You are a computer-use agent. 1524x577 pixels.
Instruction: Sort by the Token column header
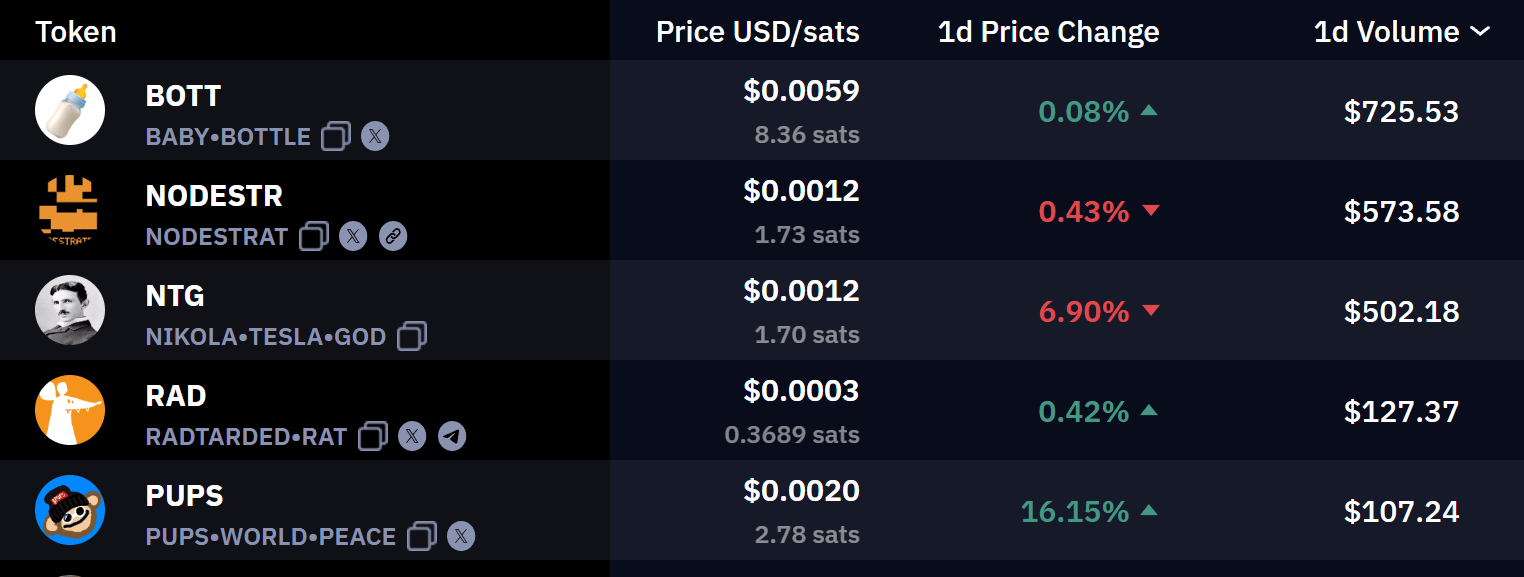(76, 32)
